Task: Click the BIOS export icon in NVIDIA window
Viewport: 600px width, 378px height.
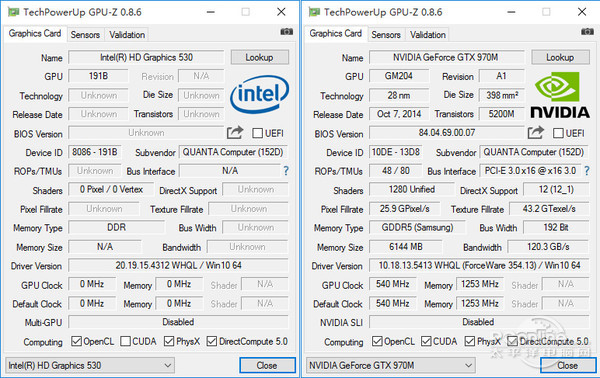Action: (536, 133)
